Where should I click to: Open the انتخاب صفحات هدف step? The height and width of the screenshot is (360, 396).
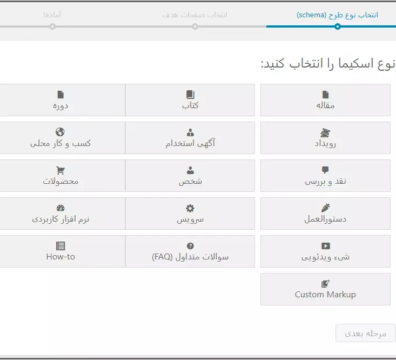click(195, 15)
